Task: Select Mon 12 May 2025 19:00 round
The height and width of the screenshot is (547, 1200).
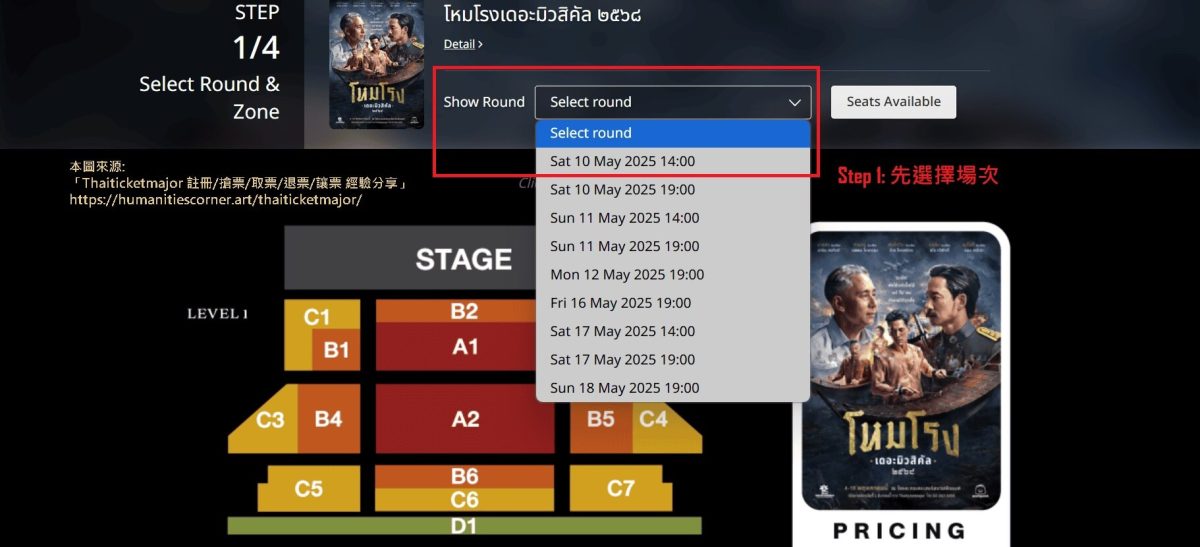Action: tap(672, 274)
